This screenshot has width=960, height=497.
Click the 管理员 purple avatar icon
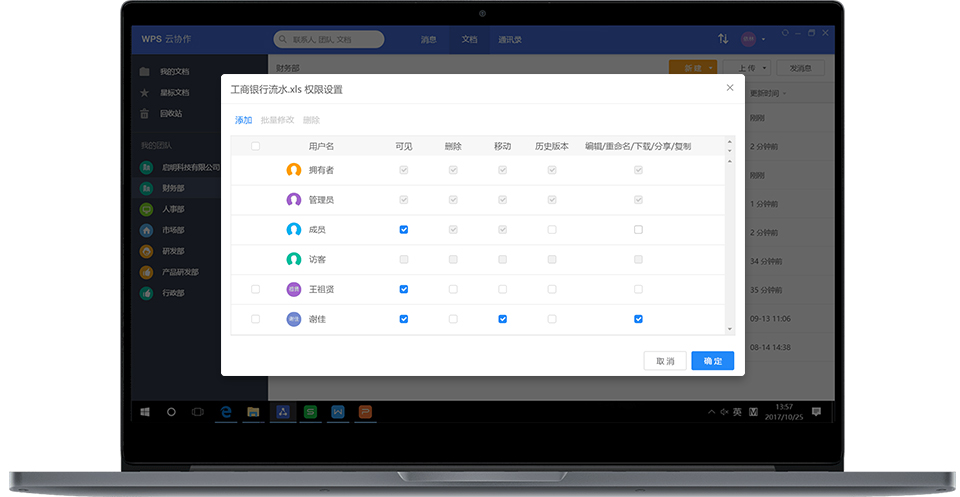(293, 200)
